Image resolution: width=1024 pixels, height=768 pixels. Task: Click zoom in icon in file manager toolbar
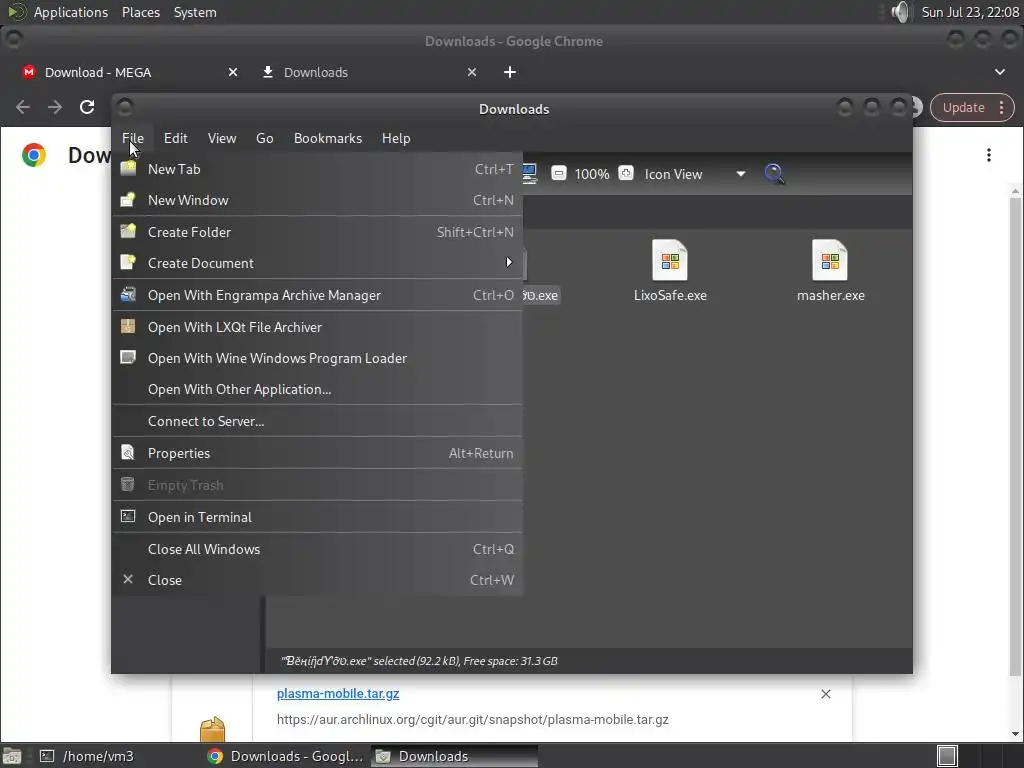coord(626,173)
